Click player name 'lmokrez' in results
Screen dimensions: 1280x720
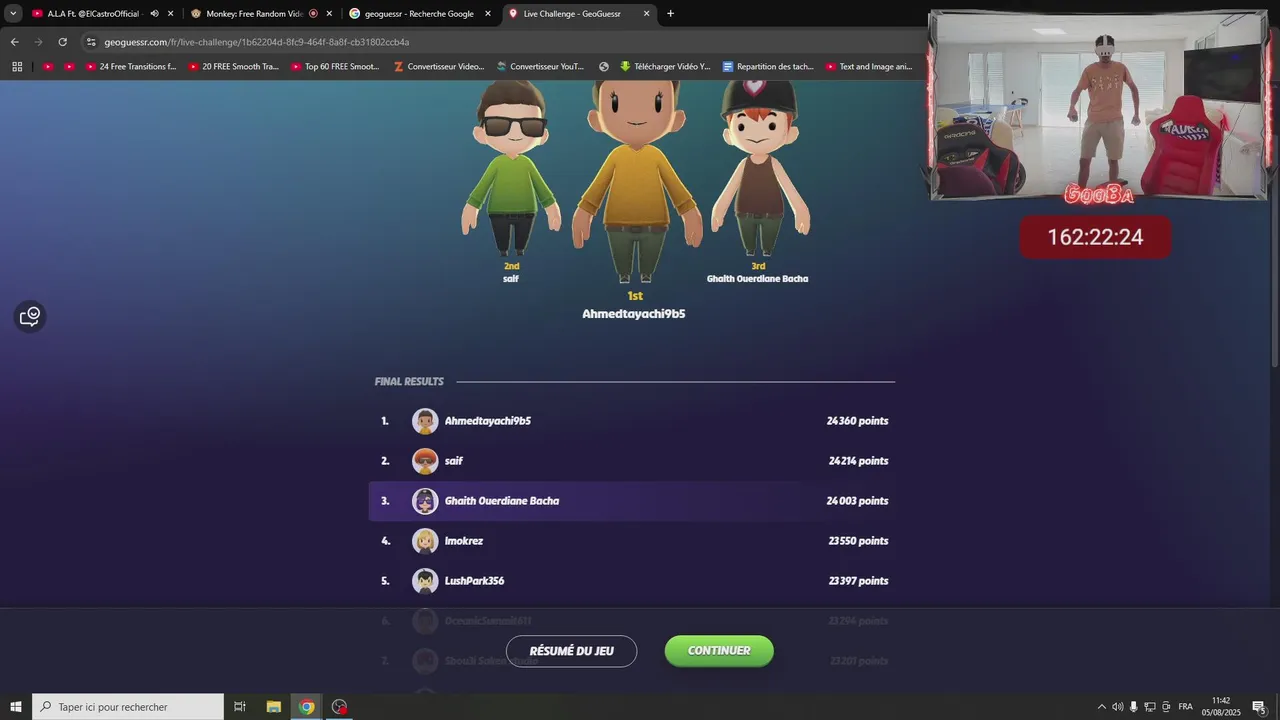point(464,541)
